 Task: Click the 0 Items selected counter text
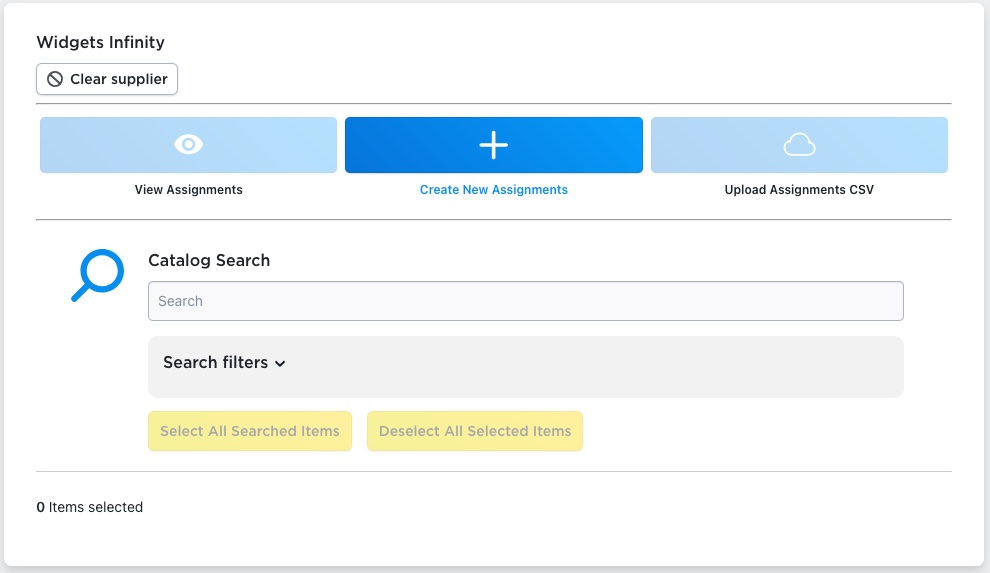coord(90,507)
